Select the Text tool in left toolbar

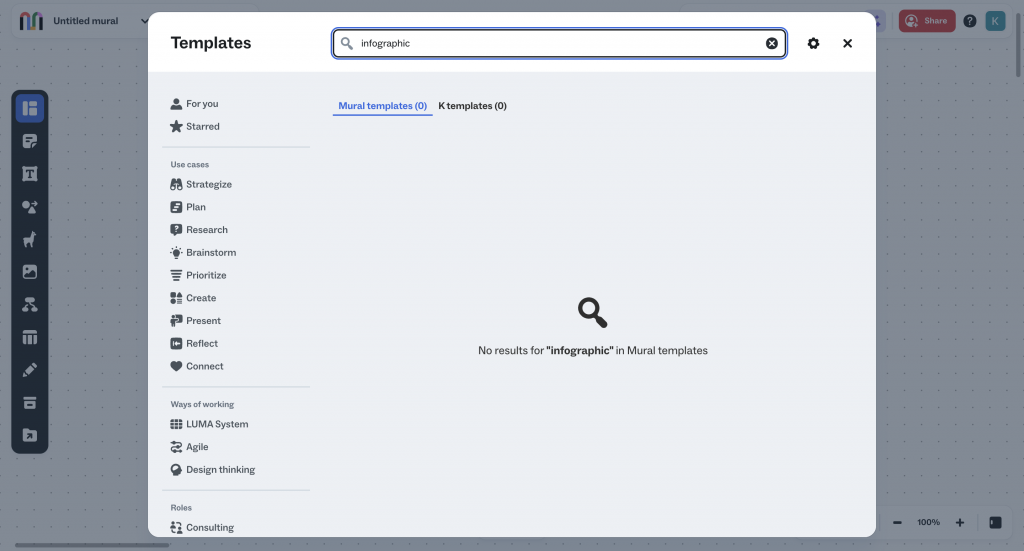point(30,174)
